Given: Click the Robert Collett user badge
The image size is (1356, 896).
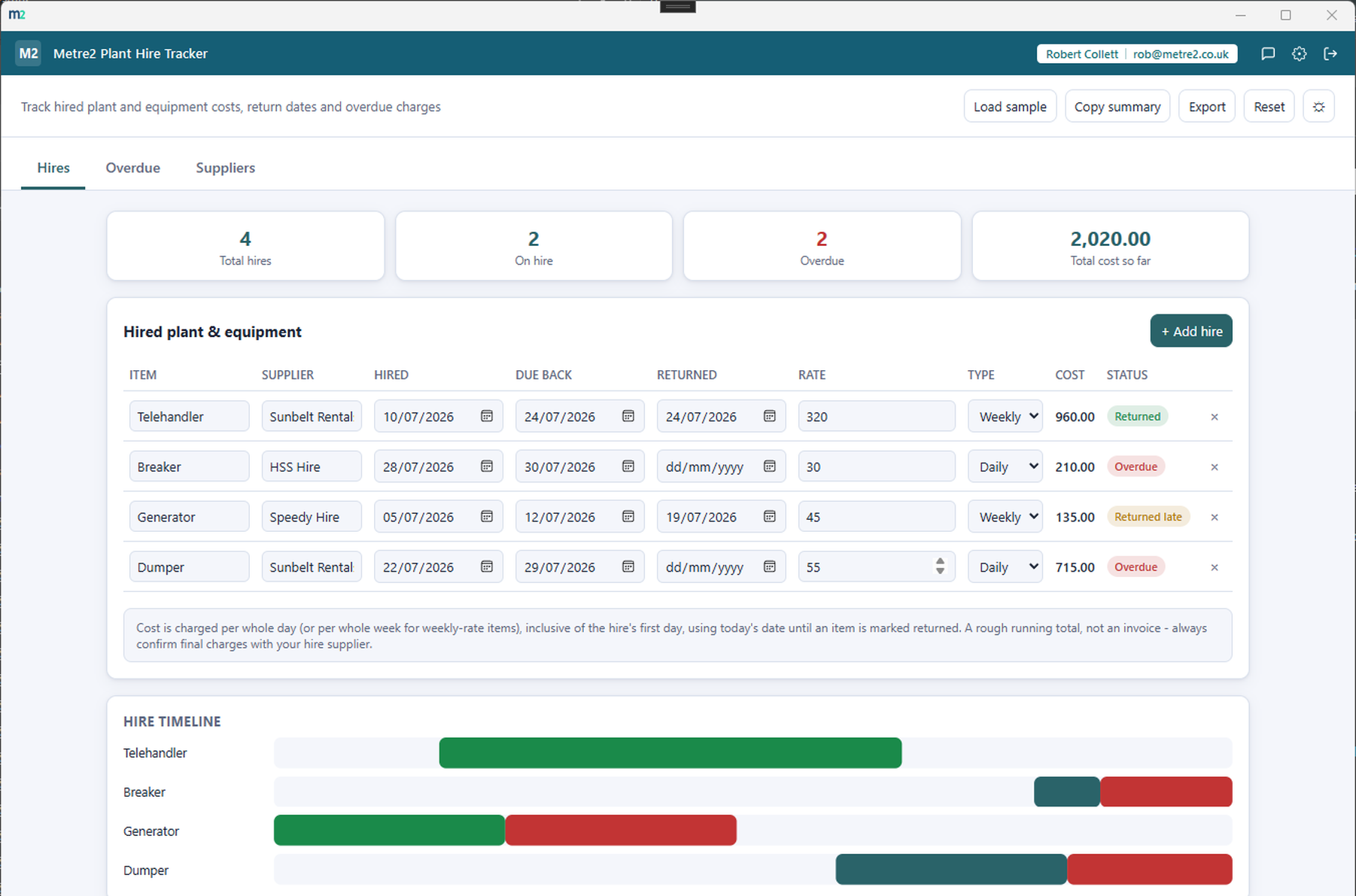Looking at the screenshot, I should pos(1136,54).
